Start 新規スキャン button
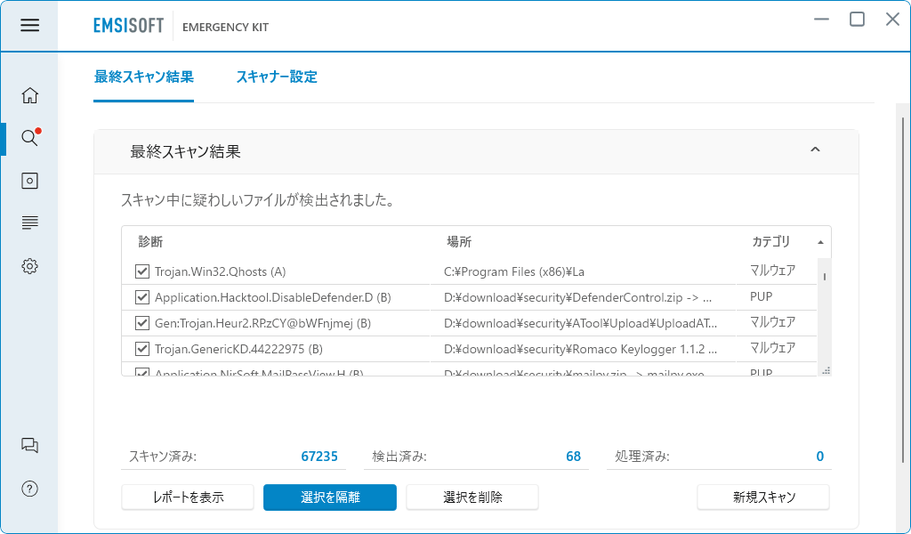 pyautogui.click(x=763, y=497)
